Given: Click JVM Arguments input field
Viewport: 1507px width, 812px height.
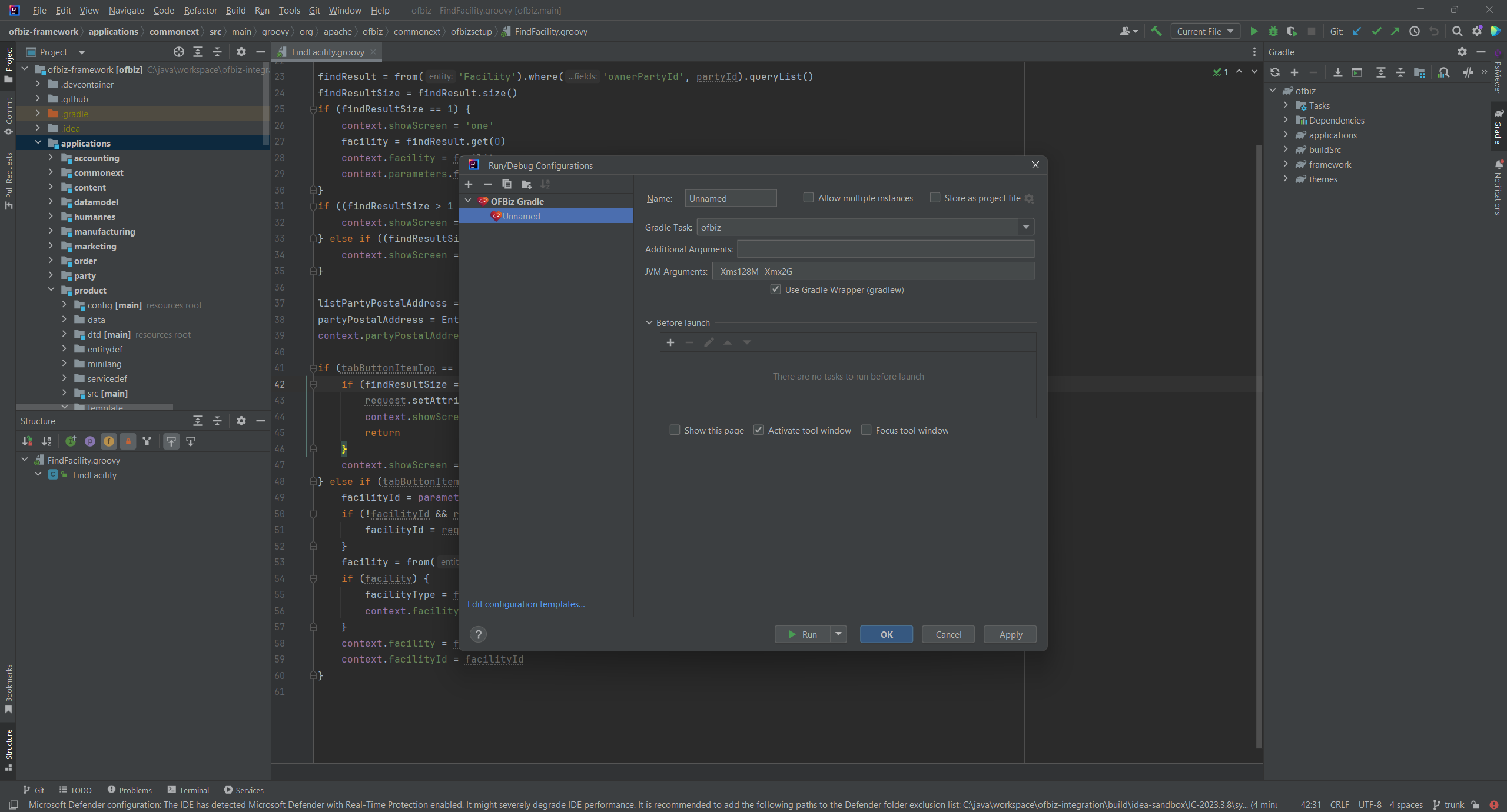Looking at the screenshot, I should point(873,271).
